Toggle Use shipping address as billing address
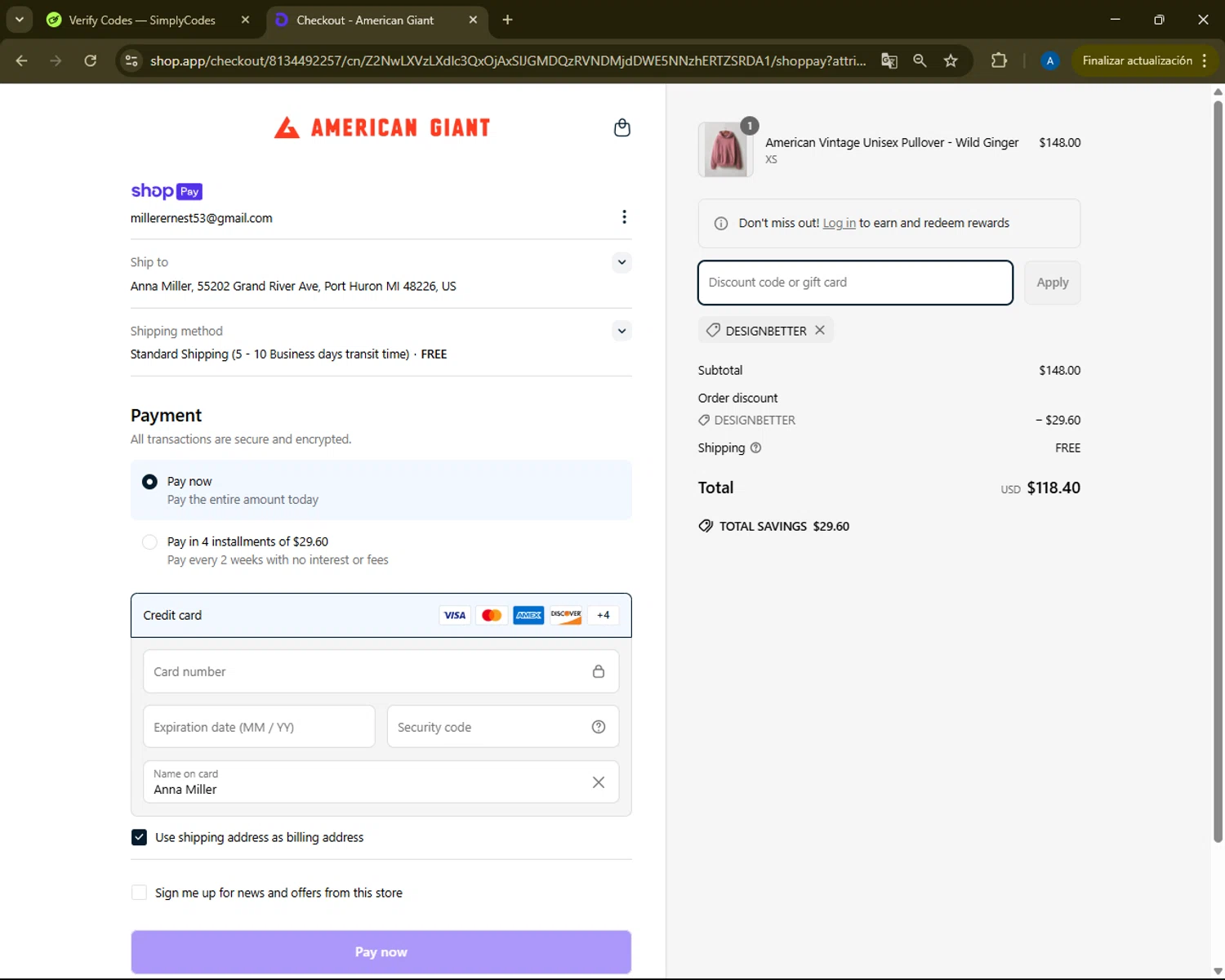The width and height of the screenshot is (1225, 980). [139, 837]
